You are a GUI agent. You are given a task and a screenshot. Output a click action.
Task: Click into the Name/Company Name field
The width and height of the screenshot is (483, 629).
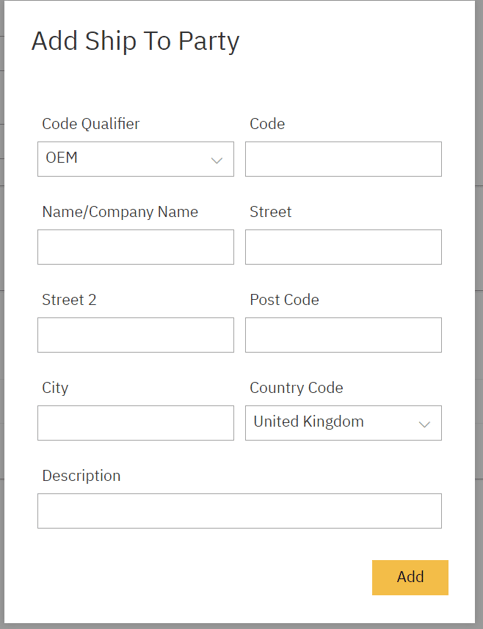136,247
